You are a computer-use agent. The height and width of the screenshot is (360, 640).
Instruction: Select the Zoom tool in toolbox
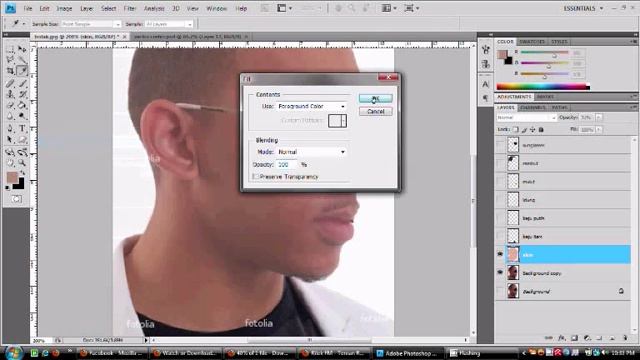pos(22,163)
